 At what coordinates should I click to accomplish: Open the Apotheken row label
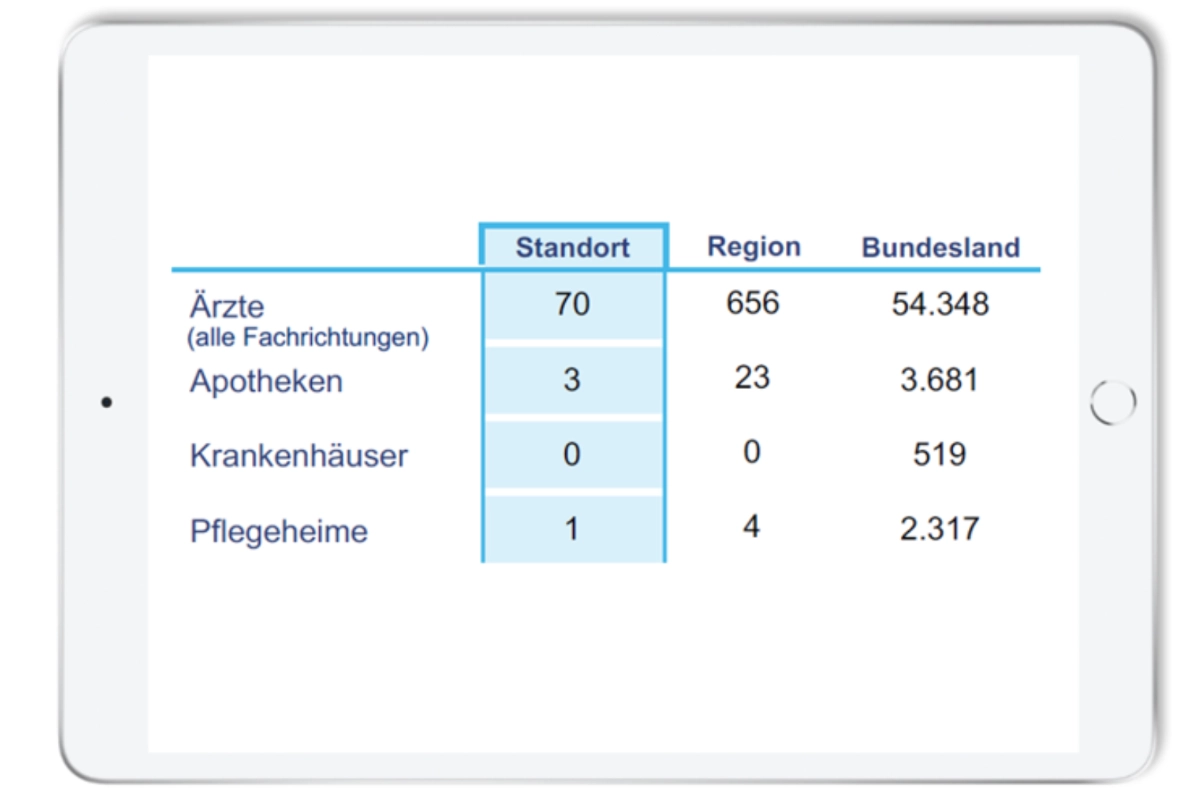pos(266,381)
